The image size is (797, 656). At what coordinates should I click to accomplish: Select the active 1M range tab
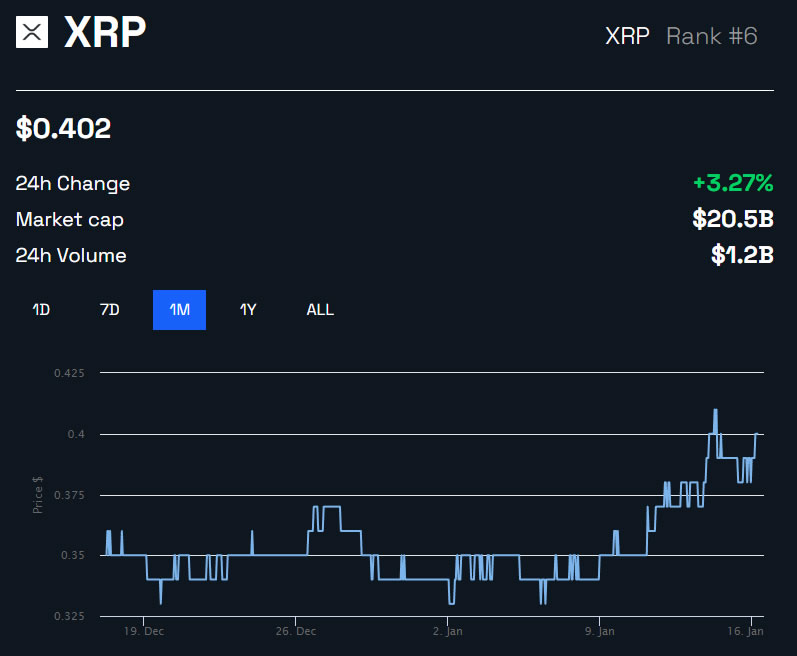(179, 310)
